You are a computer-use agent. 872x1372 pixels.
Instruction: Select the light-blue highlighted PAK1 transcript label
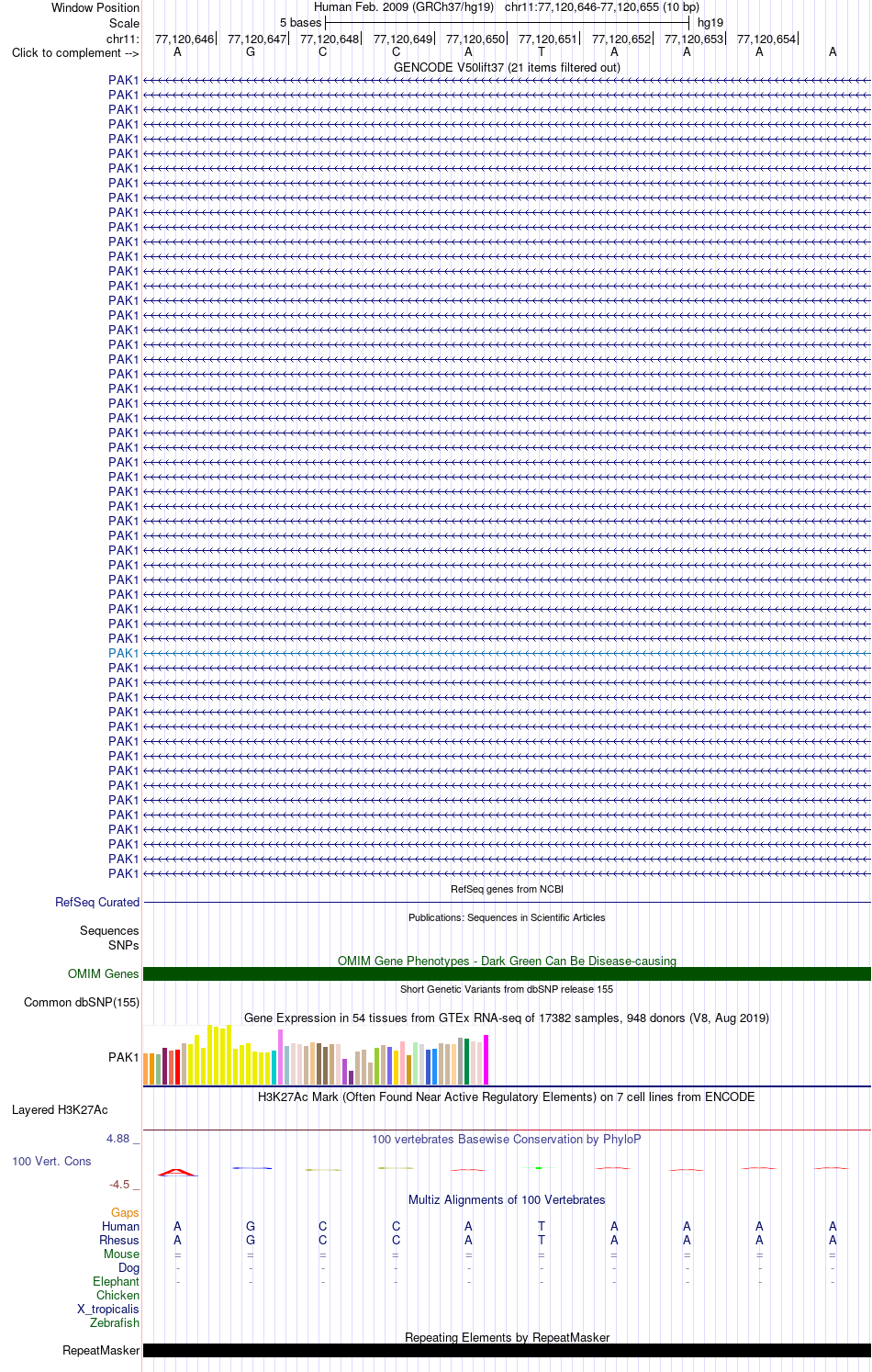click(123, 653)
